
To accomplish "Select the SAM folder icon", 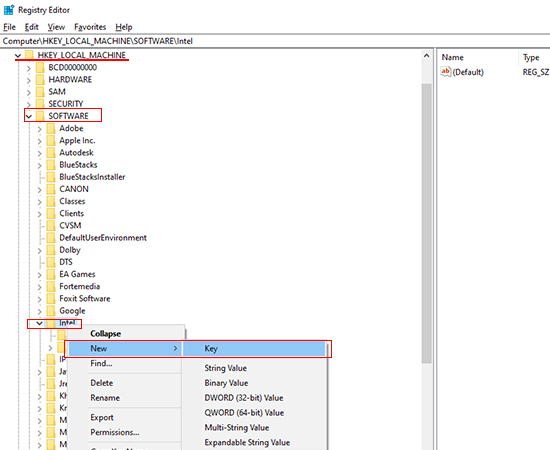I will (x=40, y=92).
